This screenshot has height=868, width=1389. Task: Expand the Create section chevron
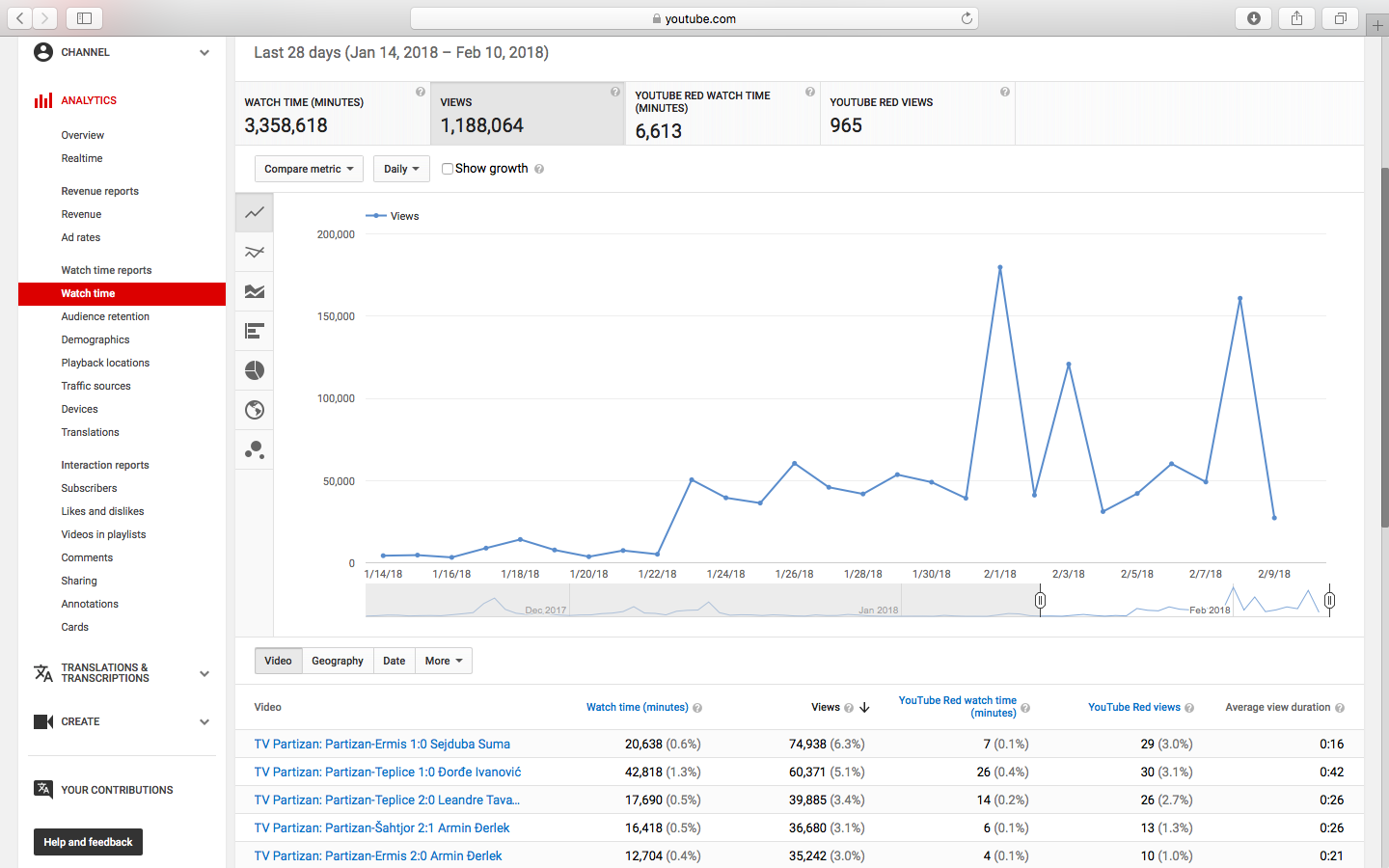204,721
